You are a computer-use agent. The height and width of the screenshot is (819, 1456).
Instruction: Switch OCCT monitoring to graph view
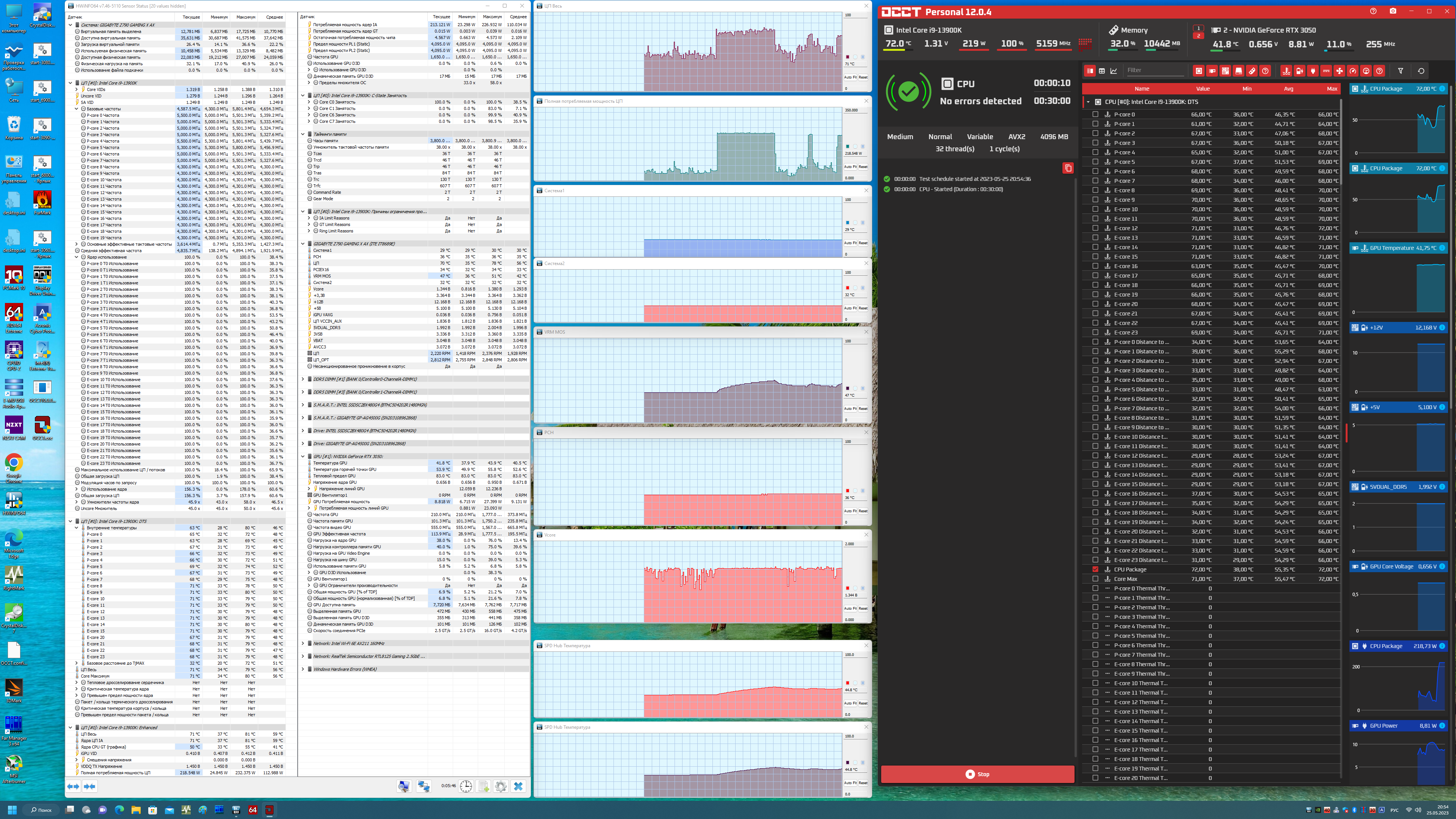[1114, 71]
